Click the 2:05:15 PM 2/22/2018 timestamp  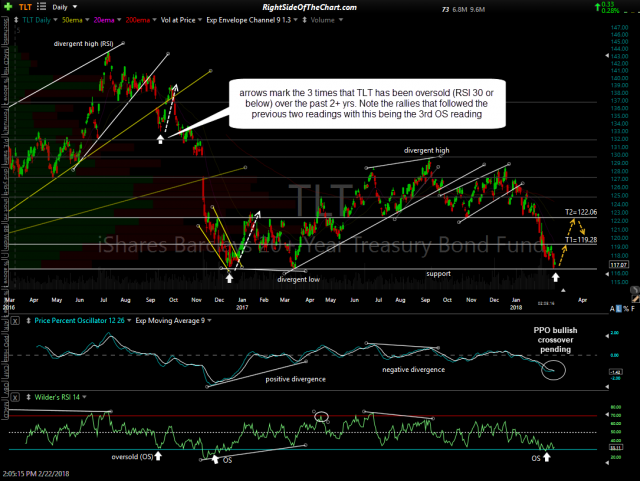(x=36, y=474)
